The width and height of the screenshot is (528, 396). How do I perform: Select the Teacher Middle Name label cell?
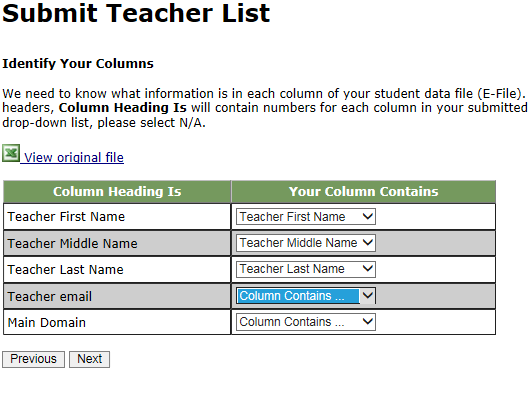point(117,243)
